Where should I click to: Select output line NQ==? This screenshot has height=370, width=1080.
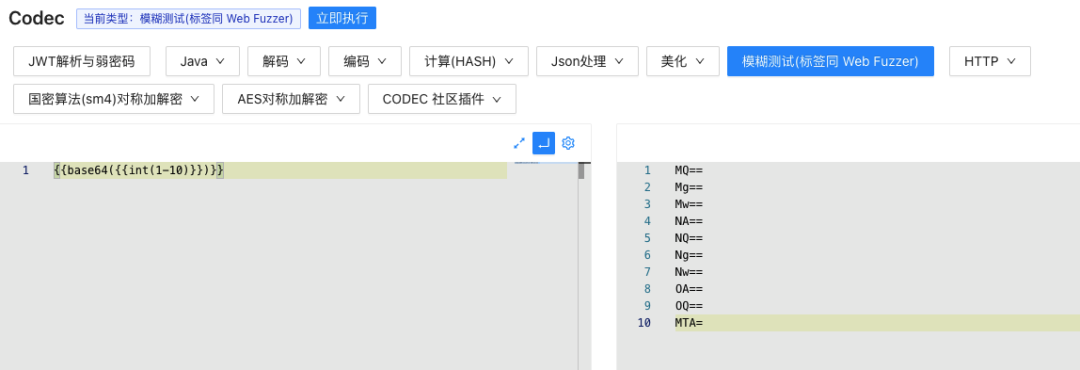(x=689, y=238)
